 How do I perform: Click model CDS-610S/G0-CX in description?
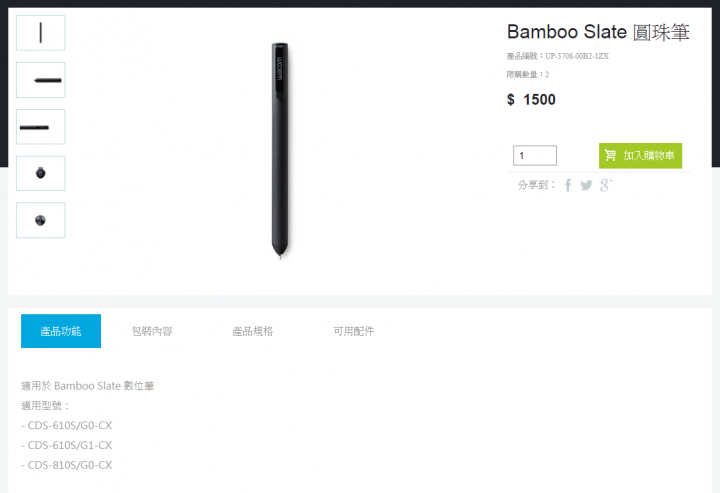coord(70,426)
